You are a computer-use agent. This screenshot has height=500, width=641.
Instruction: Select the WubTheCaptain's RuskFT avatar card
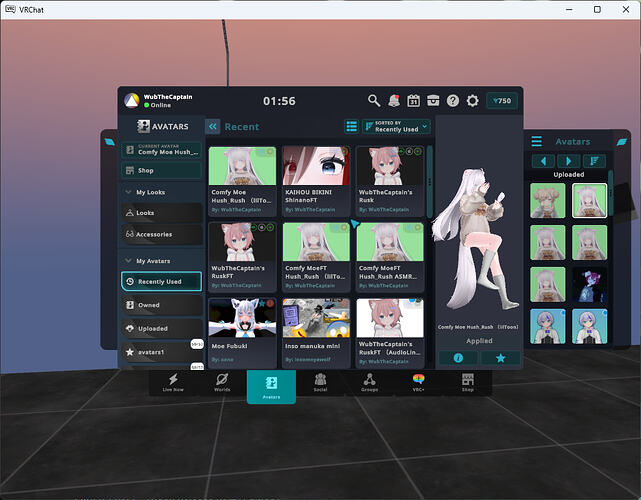[x=242, y=257]
